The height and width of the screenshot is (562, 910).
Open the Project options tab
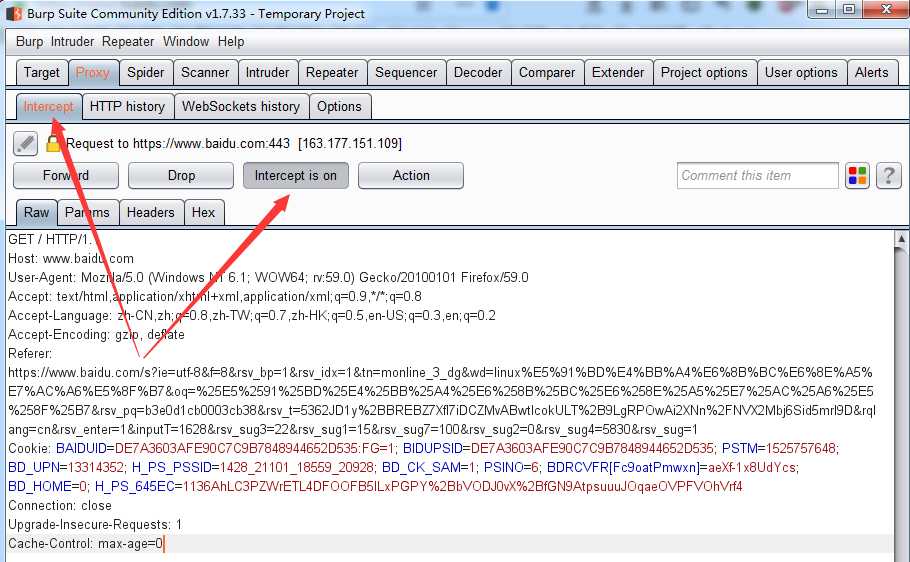[x=704, y=73]
